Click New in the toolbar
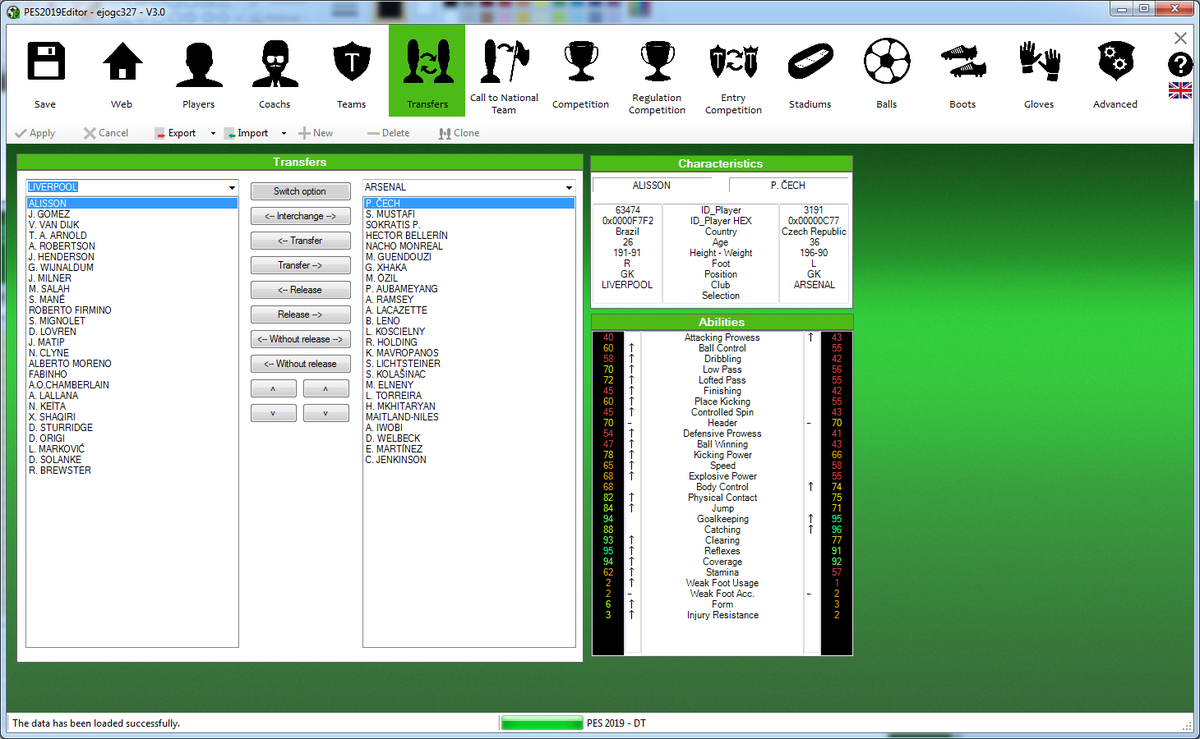1200x739 pixels. pos(316,133)
